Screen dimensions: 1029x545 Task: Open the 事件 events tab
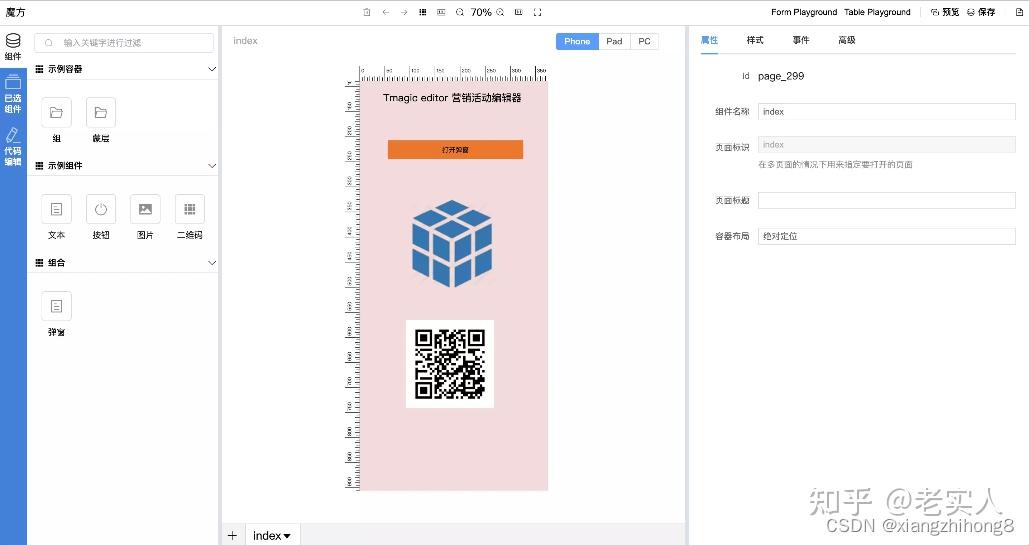[801, 40]
